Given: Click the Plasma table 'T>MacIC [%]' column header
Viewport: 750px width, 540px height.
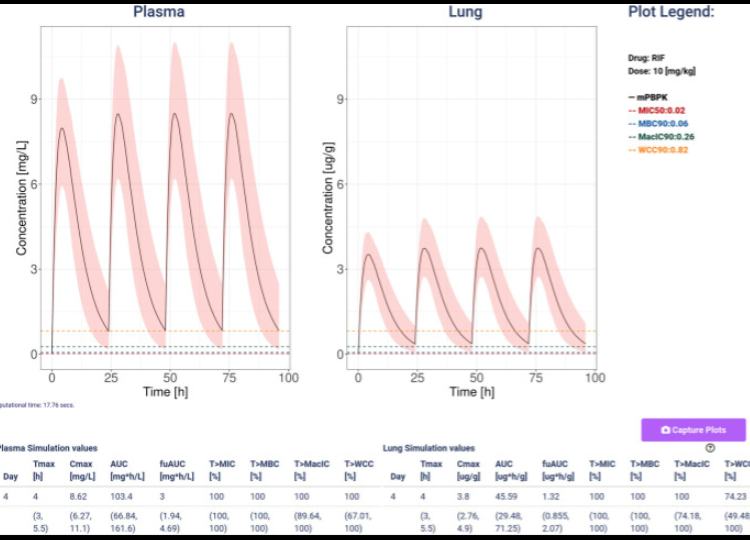Looking at the screenshot, I should click(x=312, y=470).
